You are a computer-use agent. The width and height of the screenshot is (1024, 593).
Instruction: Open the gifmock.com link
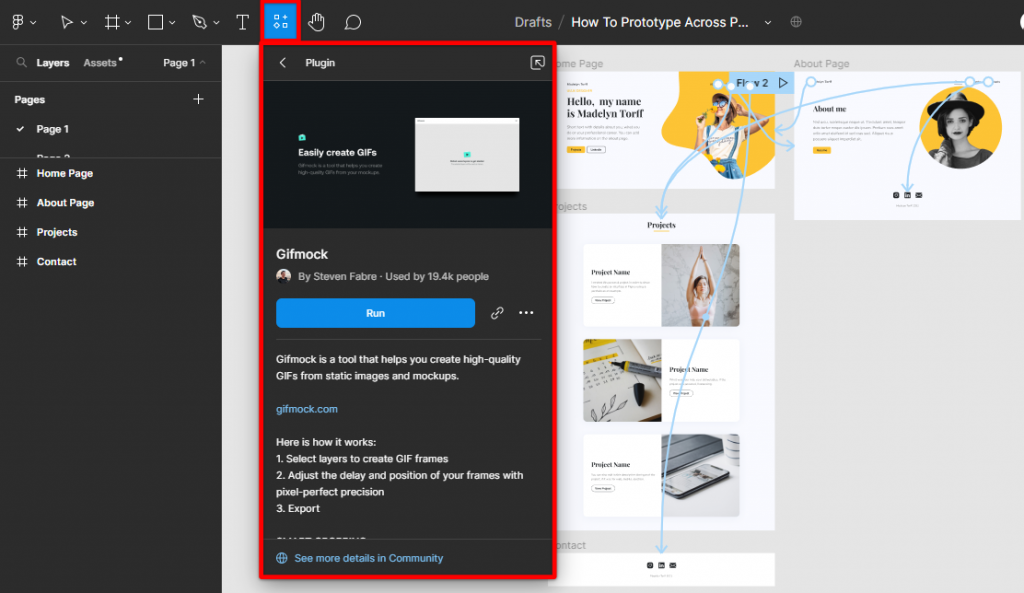click(x=306, y=408)
